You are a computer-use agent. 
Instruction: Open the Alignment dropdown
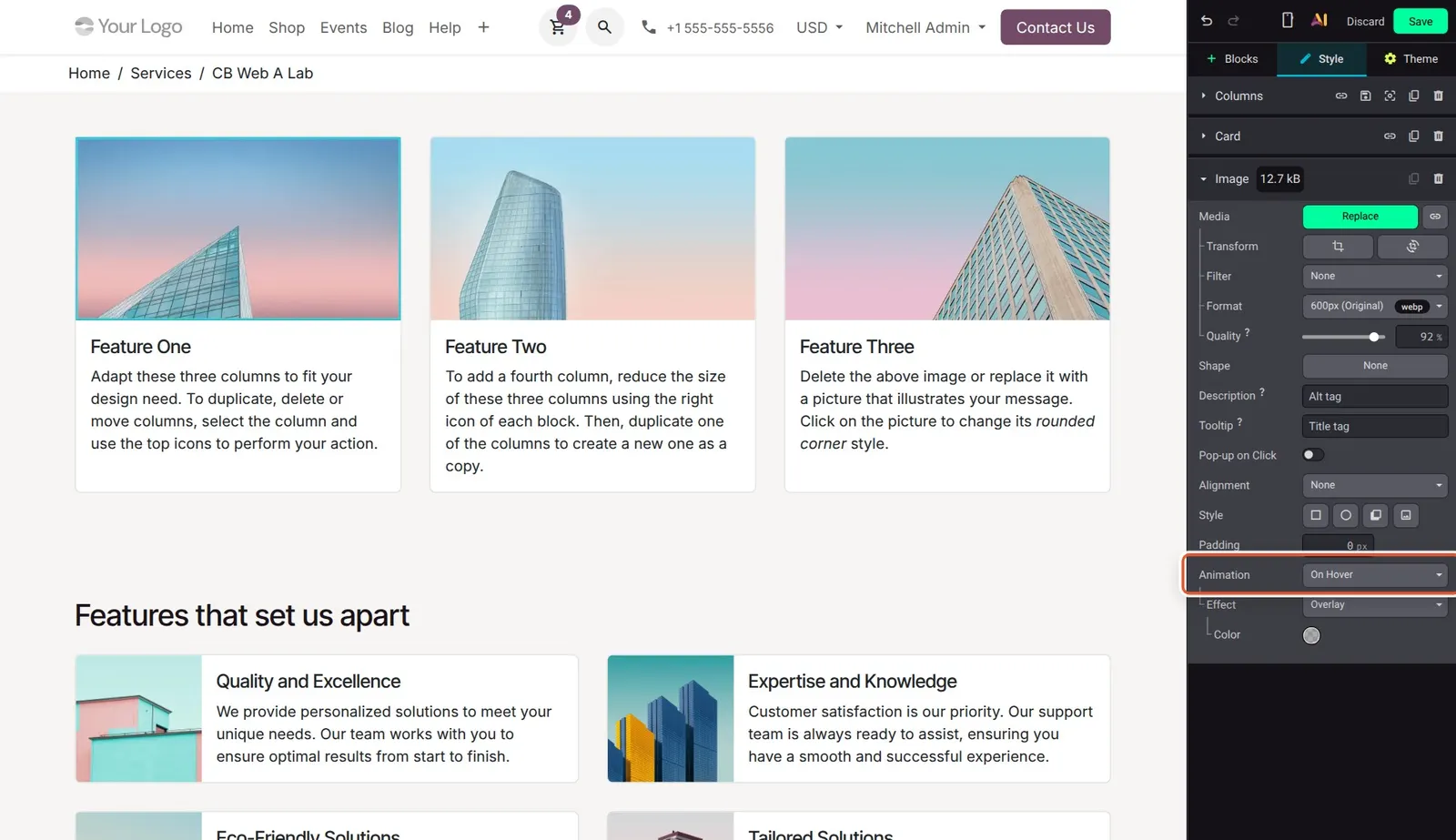coord(1375,485)
